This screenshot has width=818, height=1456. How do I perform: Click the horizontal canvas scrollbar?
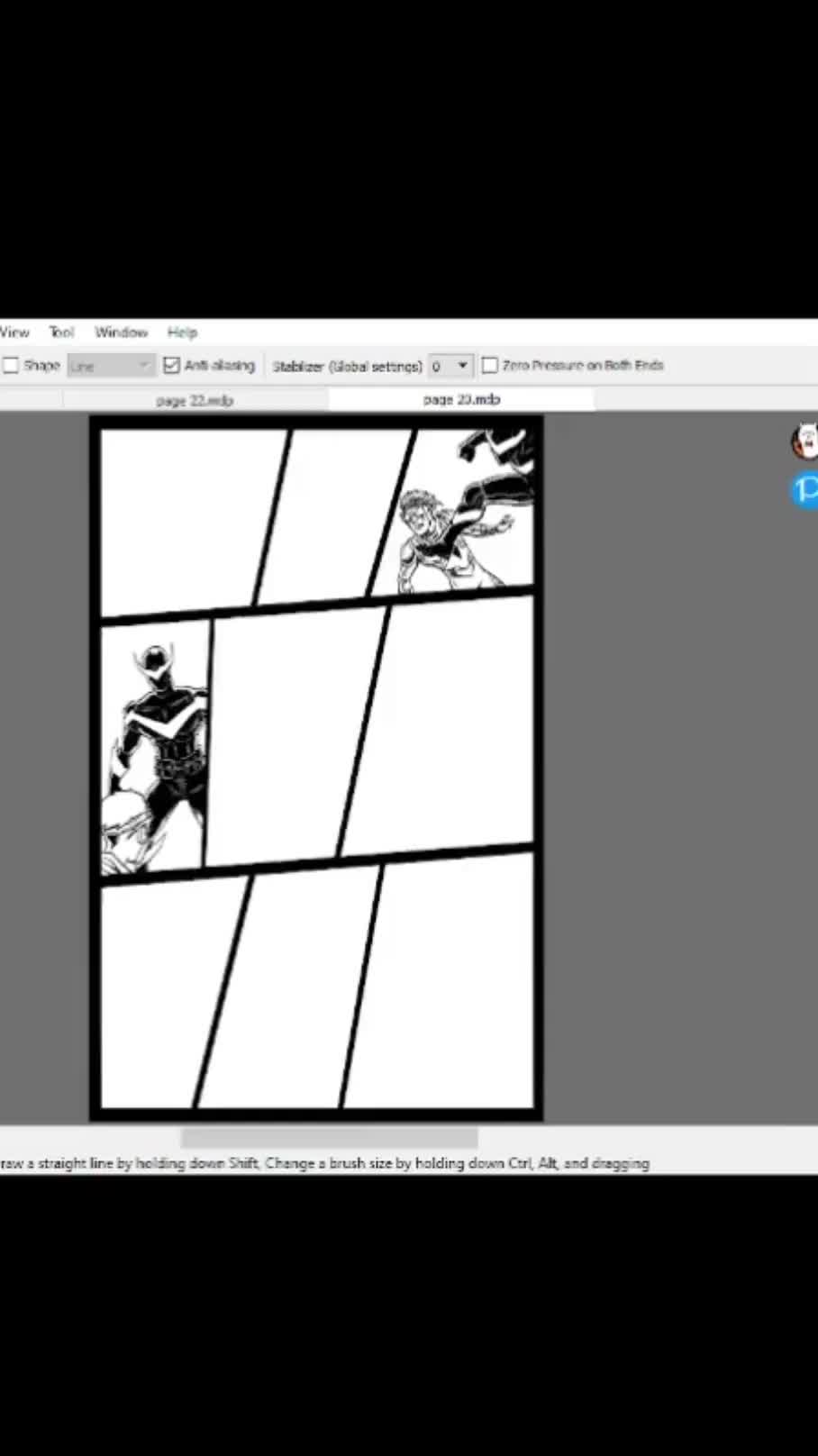[329, 1138]
